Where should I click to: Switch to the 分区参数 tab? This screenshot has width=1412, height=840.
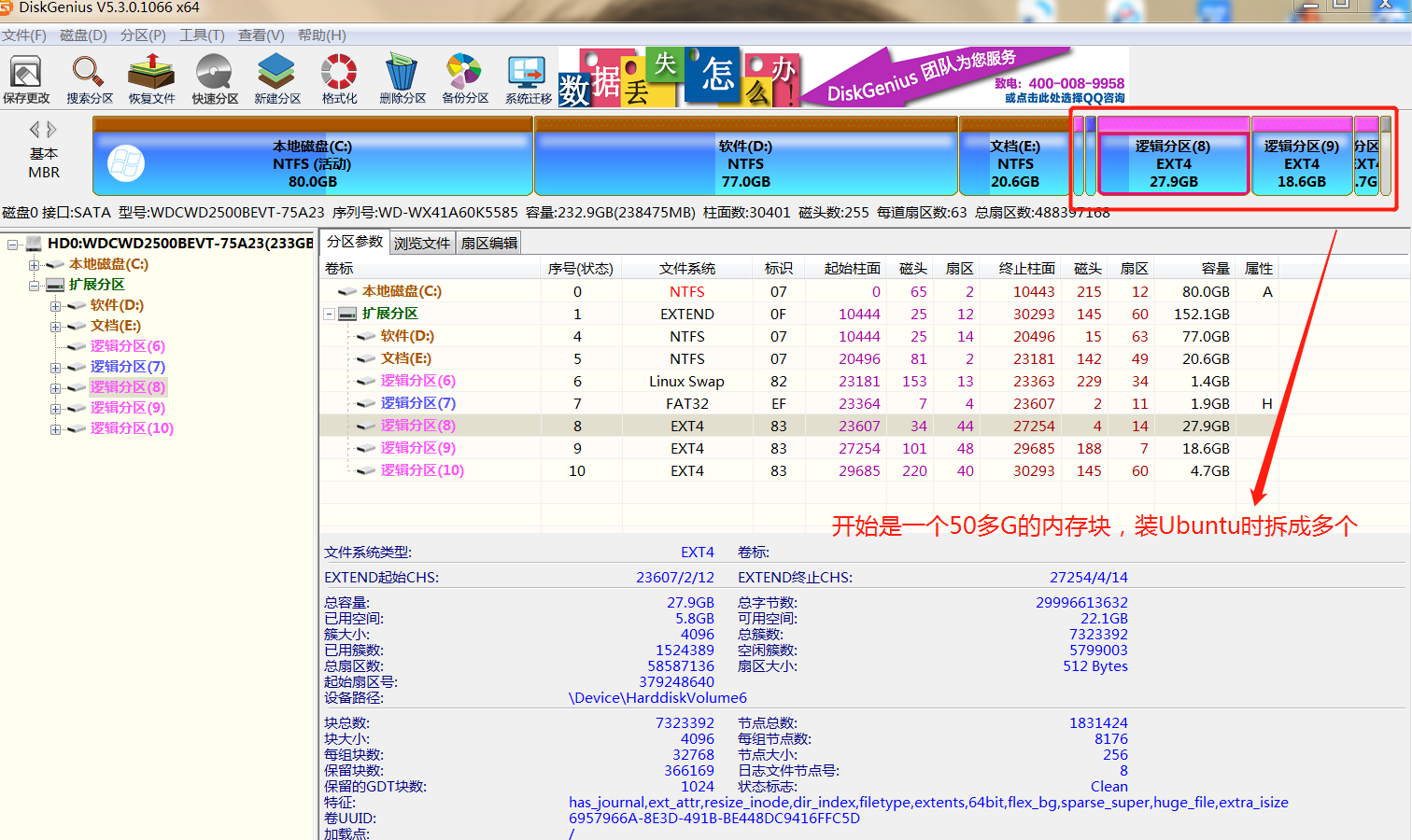pyautogui.click(x=355, y=242)
